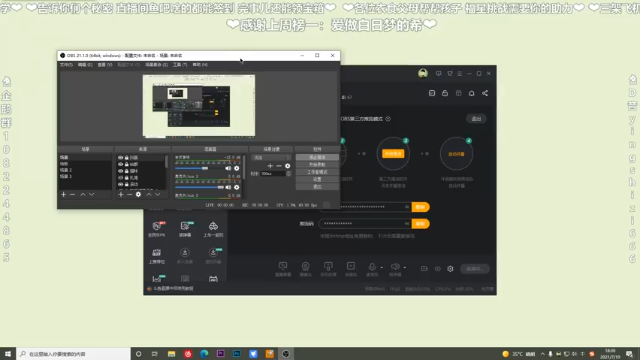The image size is (640, 360).
Task: Remove the selected source with minus icon
Action: [x=129, y=195]
